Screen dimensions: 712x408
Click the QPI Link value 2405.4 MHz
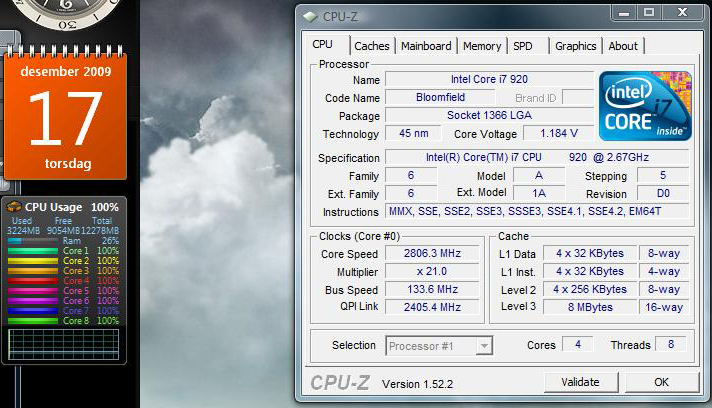pyautogui.click(x=432, y=307)
